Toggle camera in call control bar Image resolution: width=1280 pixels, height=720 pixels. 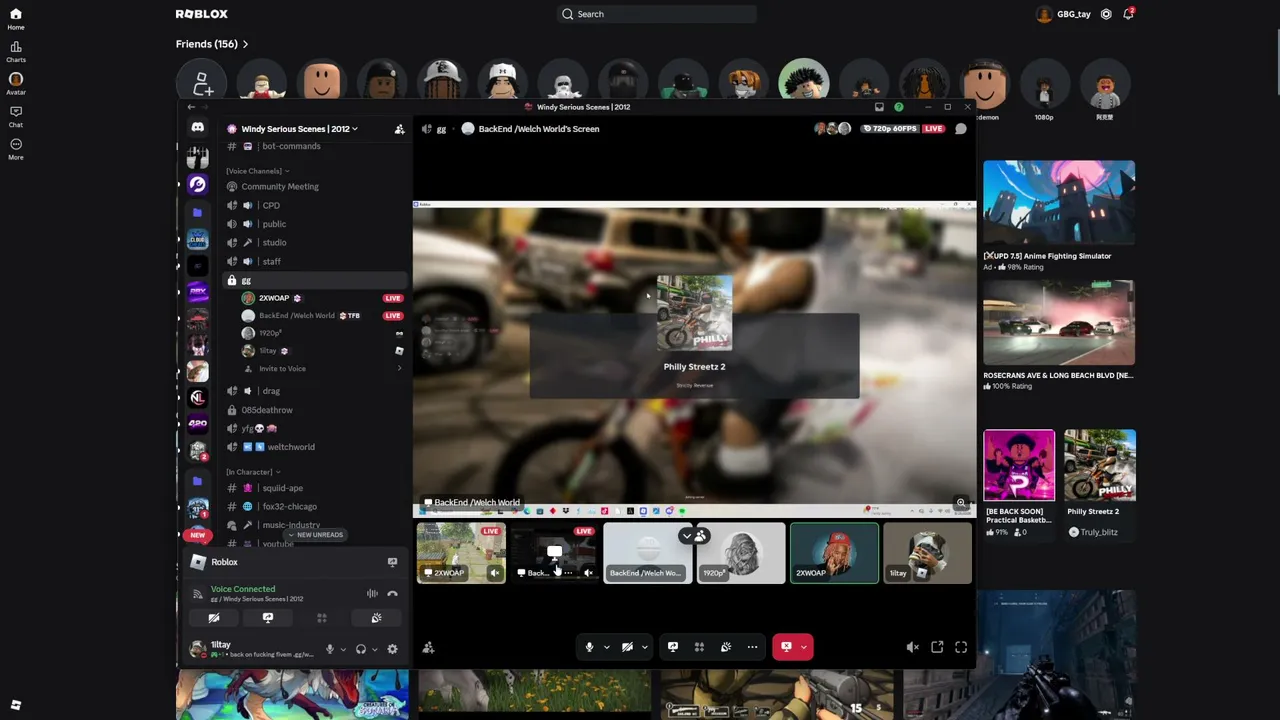[627, 647]
